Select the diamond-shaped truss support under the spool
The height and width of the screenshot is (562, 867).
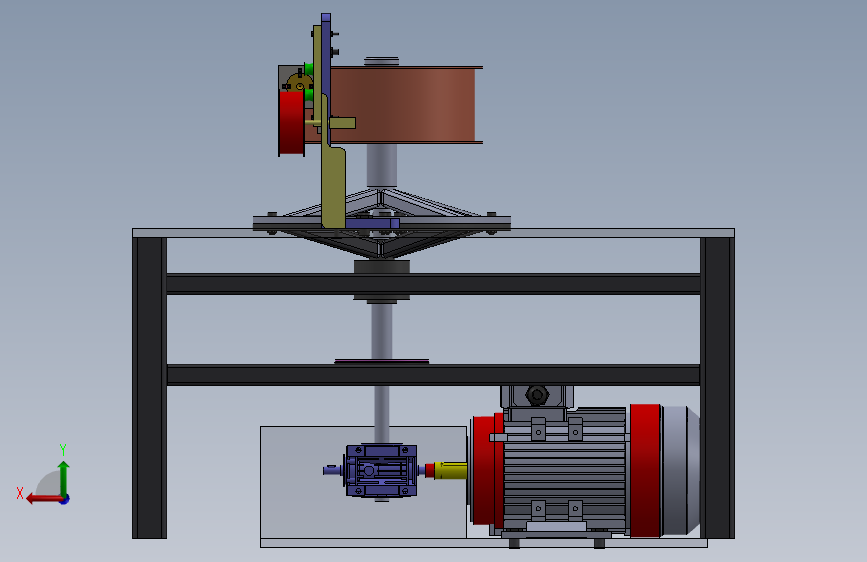tap(382, 223)
